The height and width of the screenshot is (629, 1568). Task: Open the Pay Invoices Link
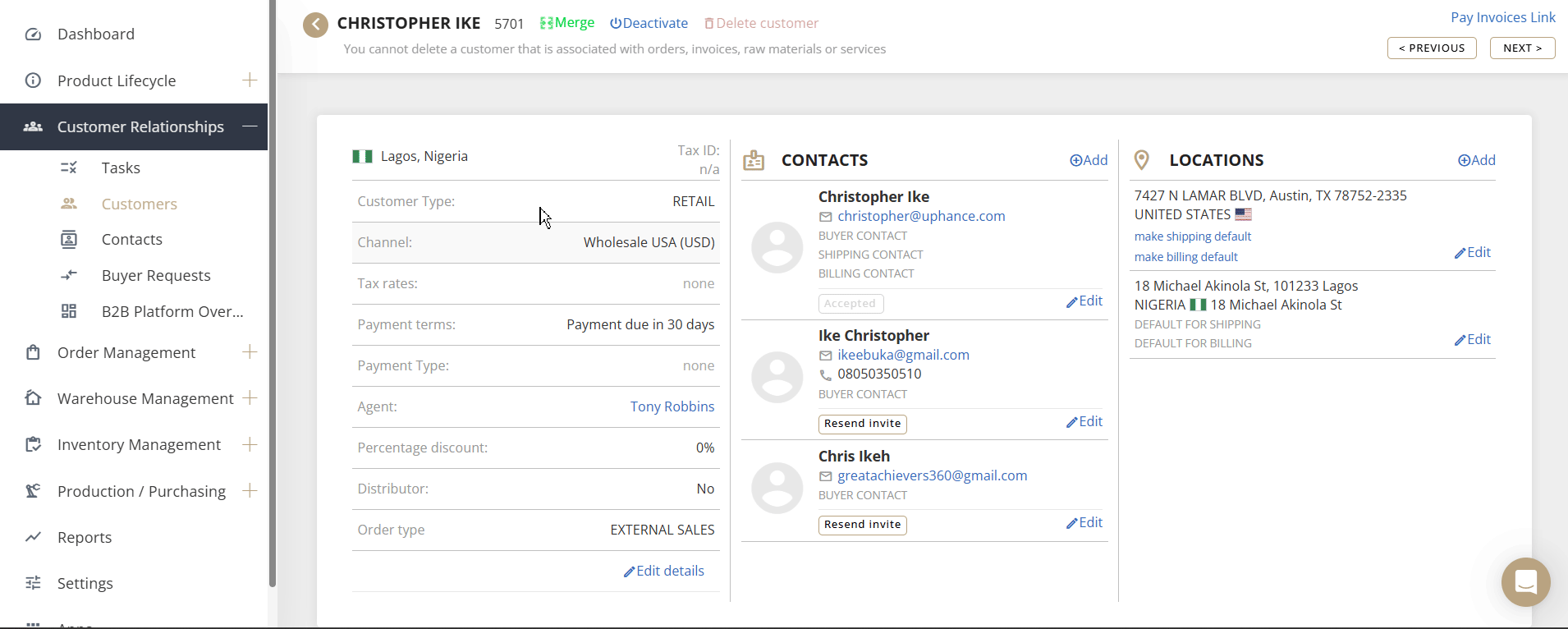(x=1502, y=17)
